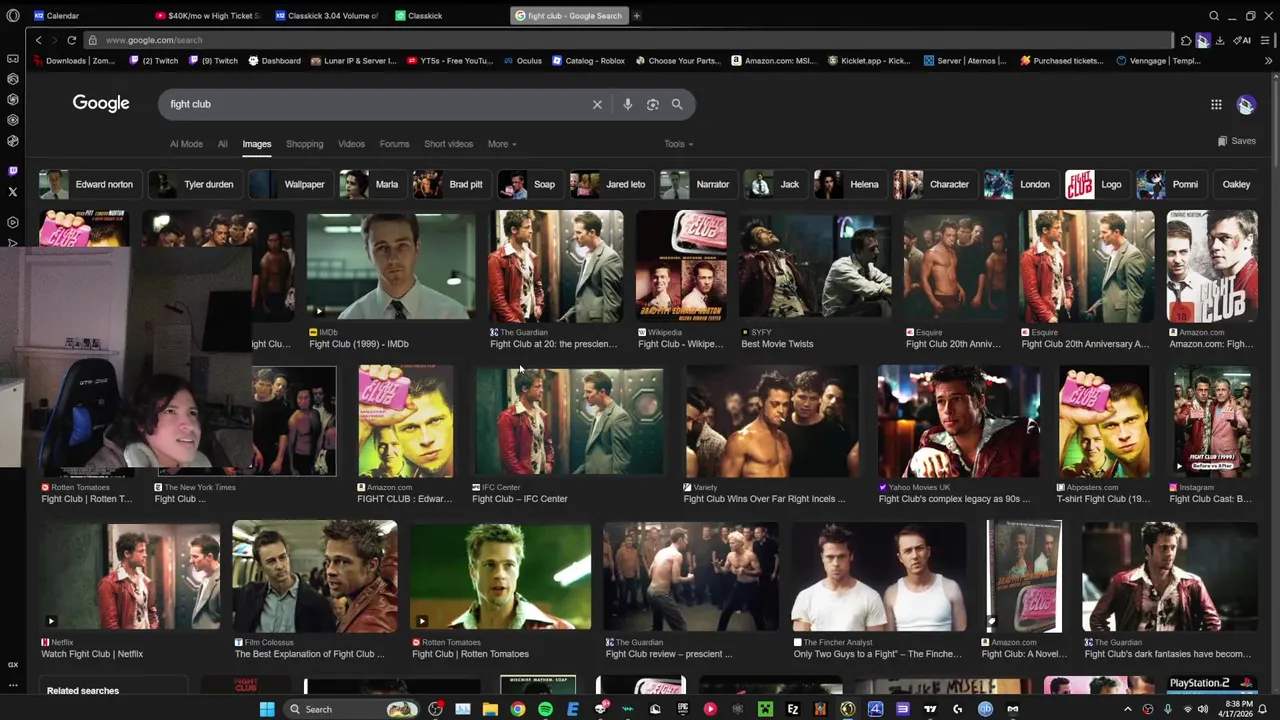Open Spotify from the taskbar
This screenshot has height=720, width=1280.
pyautogui.click(x=545, y=709)
